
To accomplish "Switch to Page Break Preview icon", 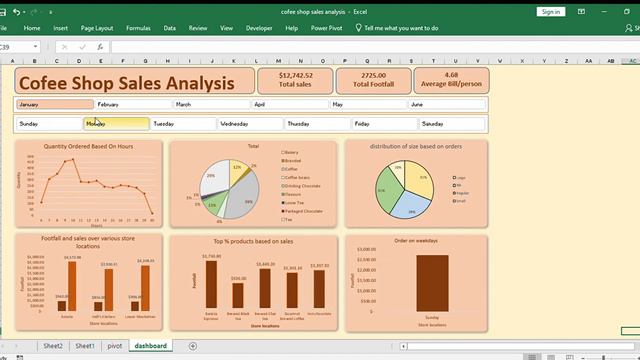I will point(569,357).
